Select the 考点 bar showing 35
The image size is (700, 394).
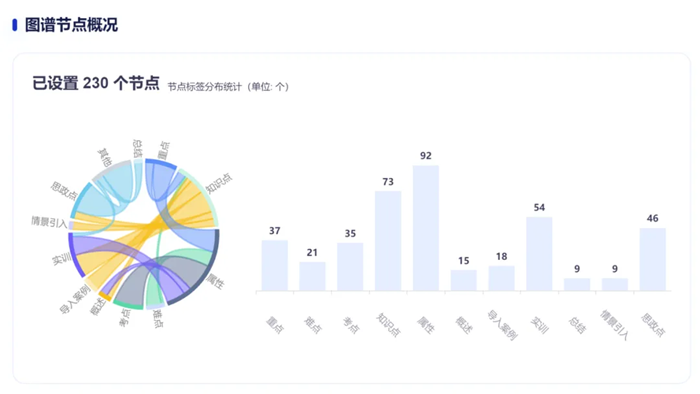tap(350, 267)
